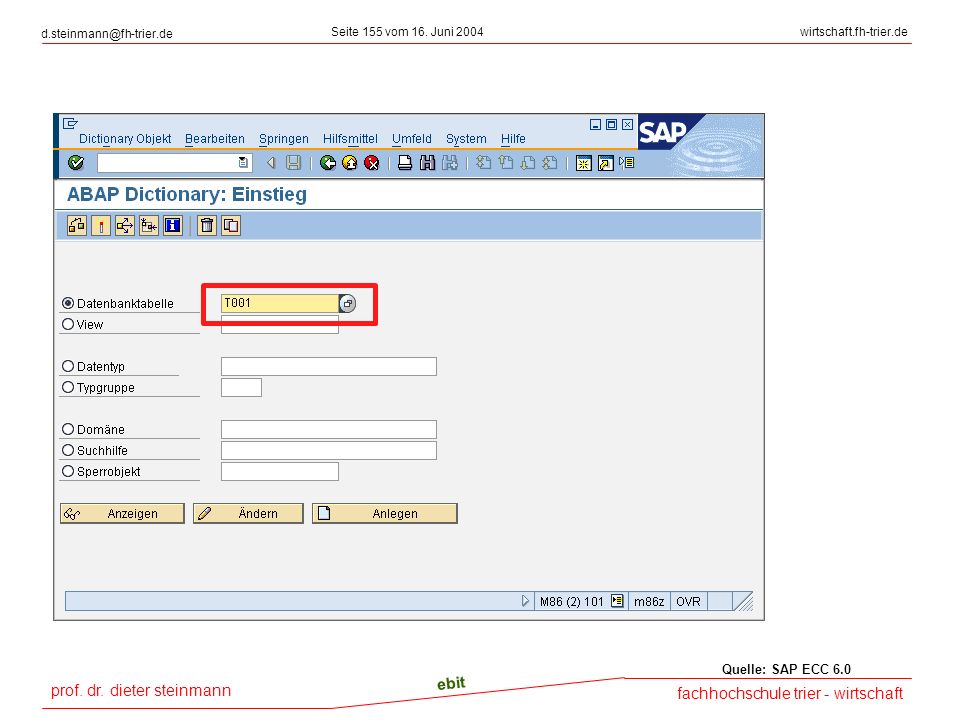Open the Hilfe menu
Viewport: 960px width, 720px height.
(513, 139)
